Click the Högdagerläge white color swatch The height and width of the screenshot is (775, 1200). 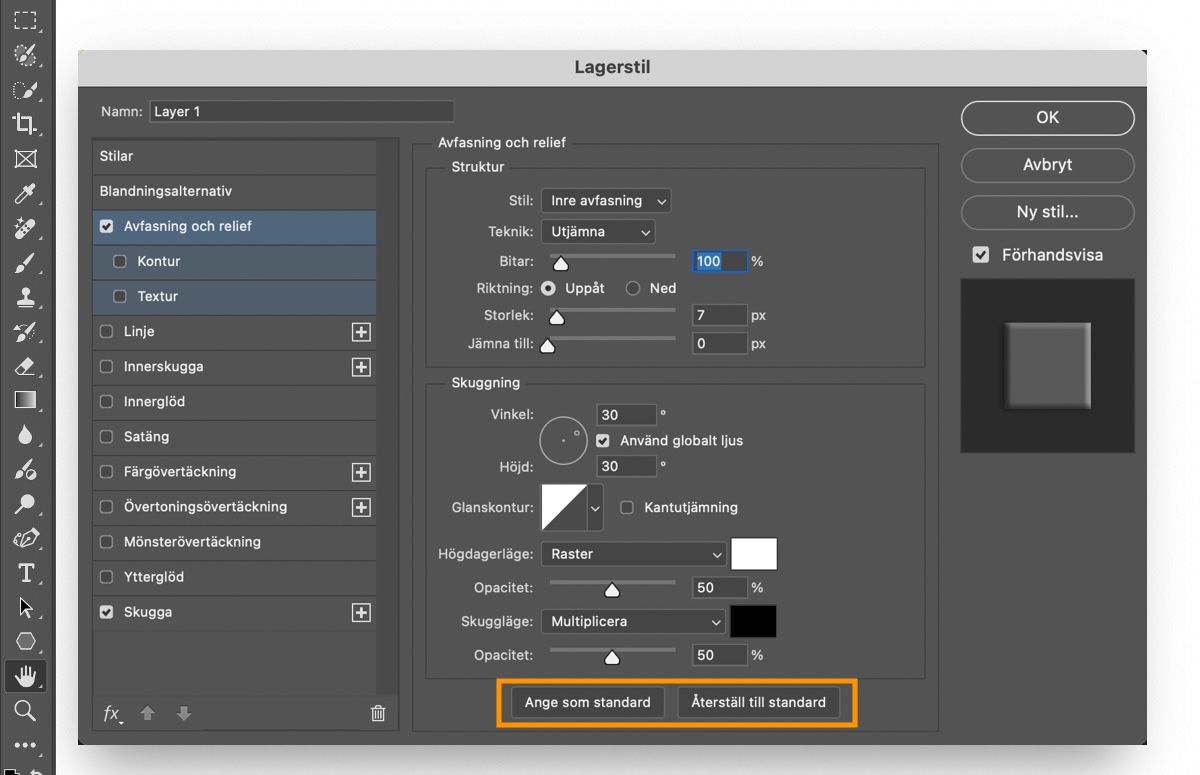[754, 553]
